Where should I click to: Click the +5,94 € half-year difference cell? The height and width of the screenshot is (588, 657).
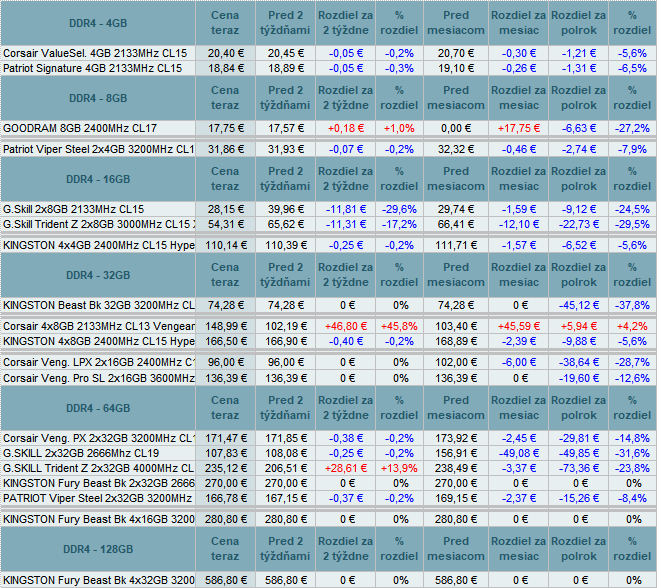579,326
